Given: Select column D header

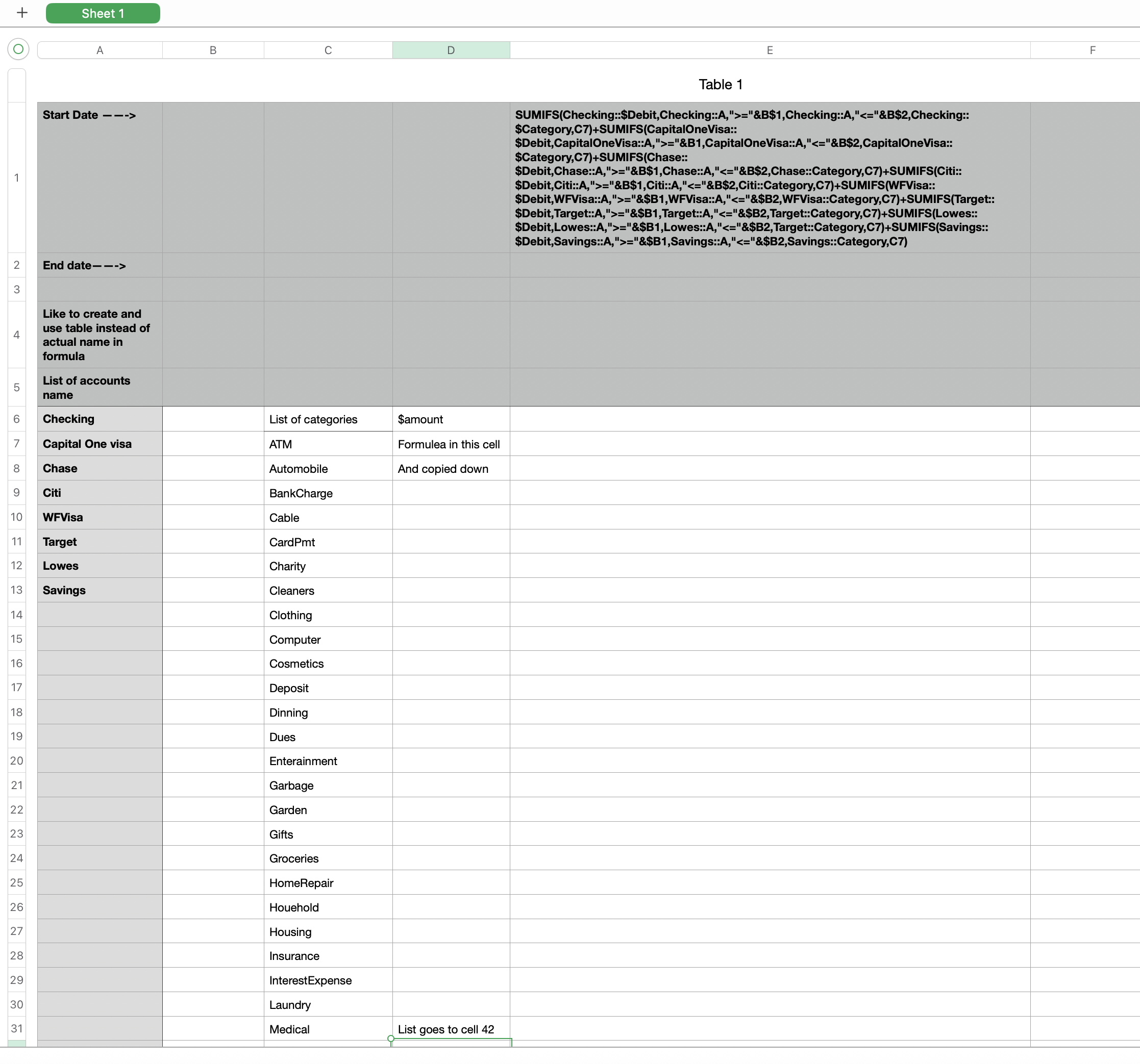Looking at the screenshot, I should [x=451, y=50].
